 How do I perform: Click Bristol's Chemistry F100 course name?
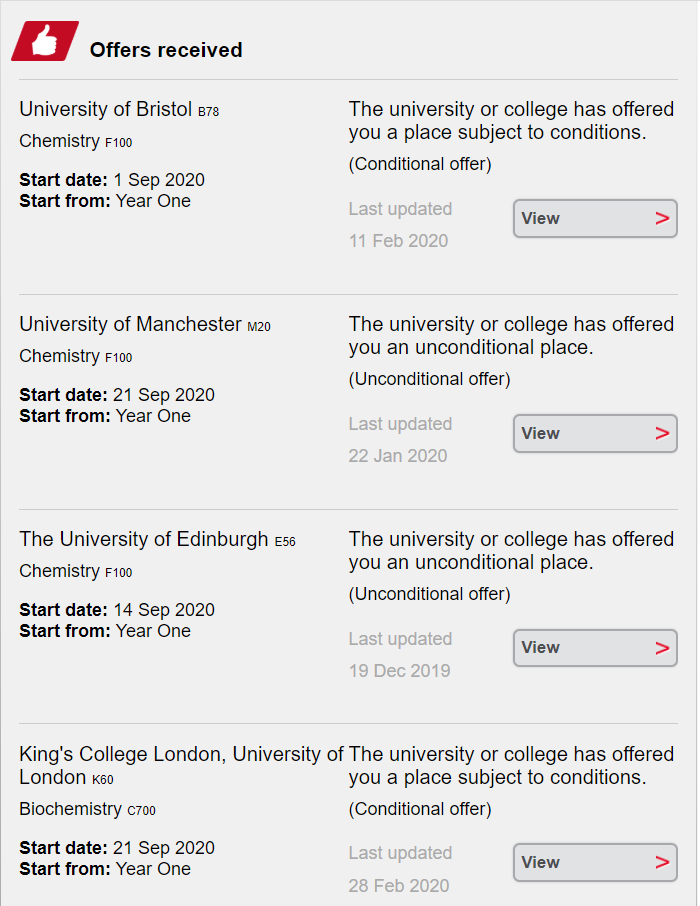76,141
